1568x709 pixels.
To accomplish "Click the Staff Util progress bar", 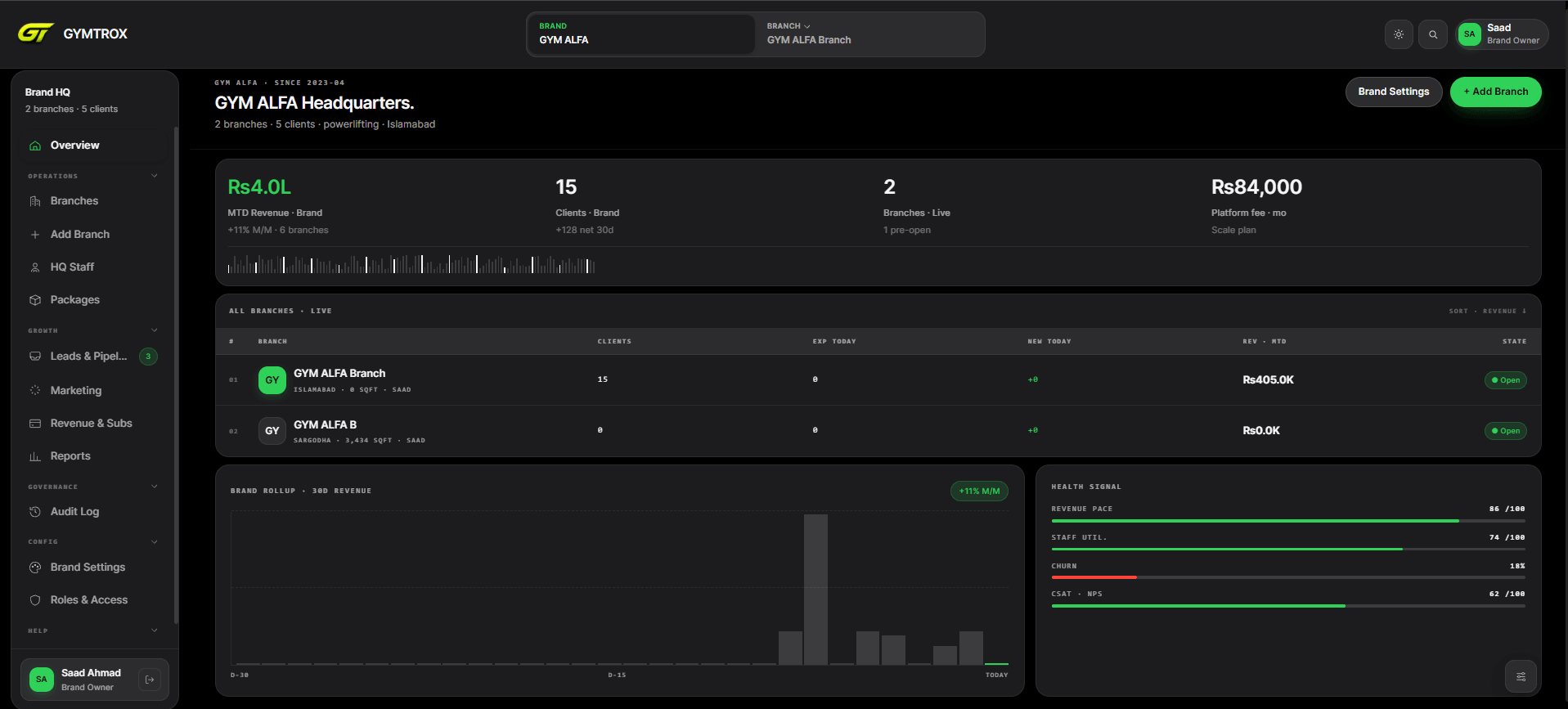I will 1288,549.
